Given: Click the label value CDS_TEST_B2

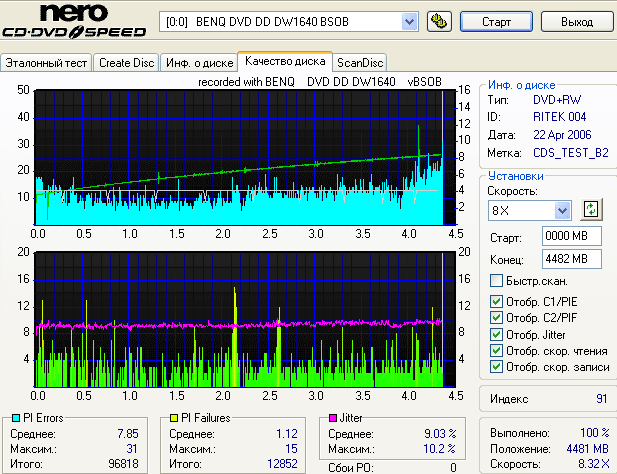Looking at the screenshot, I should [571, 153].
